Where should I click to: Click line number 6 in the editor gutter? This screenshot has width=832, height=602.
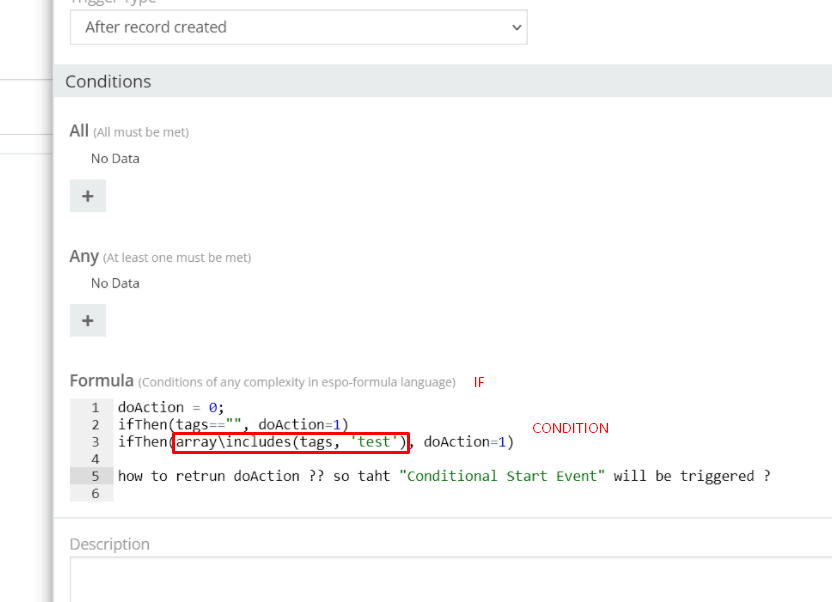(95, 493)
